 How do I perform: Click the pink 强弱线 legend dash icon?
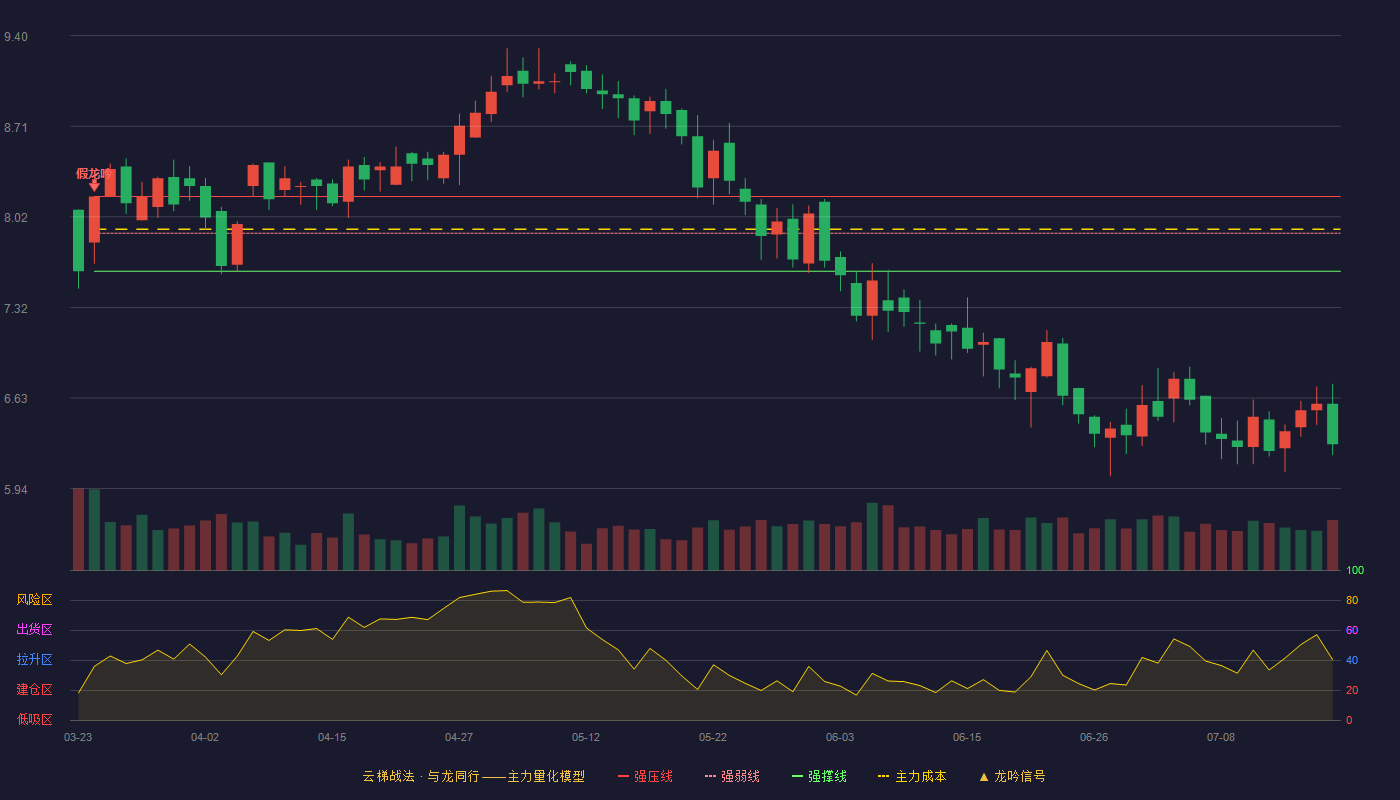coord(711,776)
